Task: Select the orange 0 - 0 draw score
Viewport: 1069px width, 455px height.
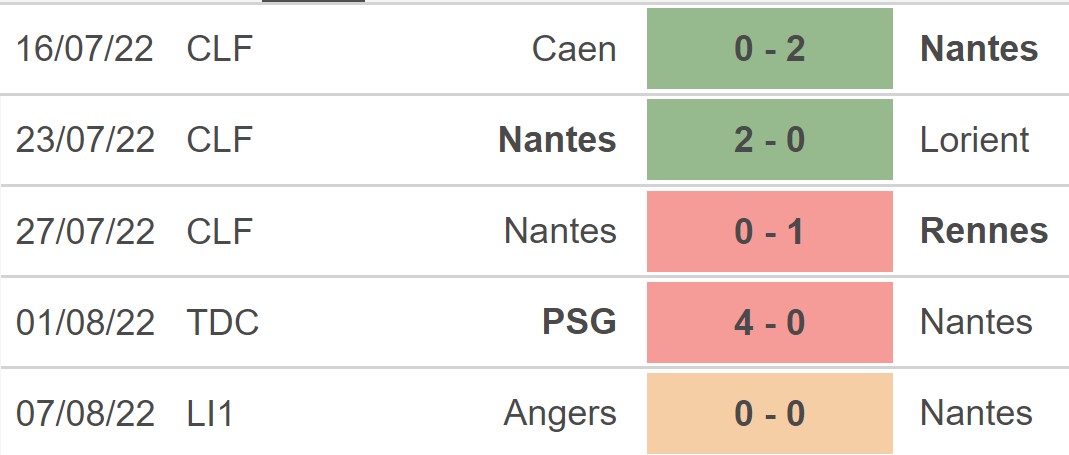Action: [x=769, y=413]
